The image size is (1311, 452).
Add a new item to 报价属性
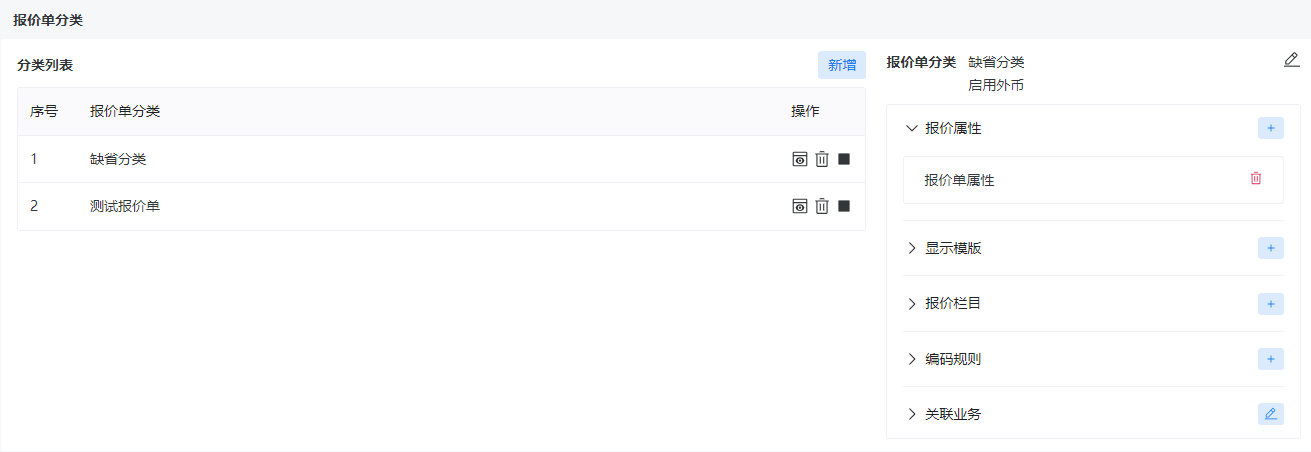[x=1270, y=128]
